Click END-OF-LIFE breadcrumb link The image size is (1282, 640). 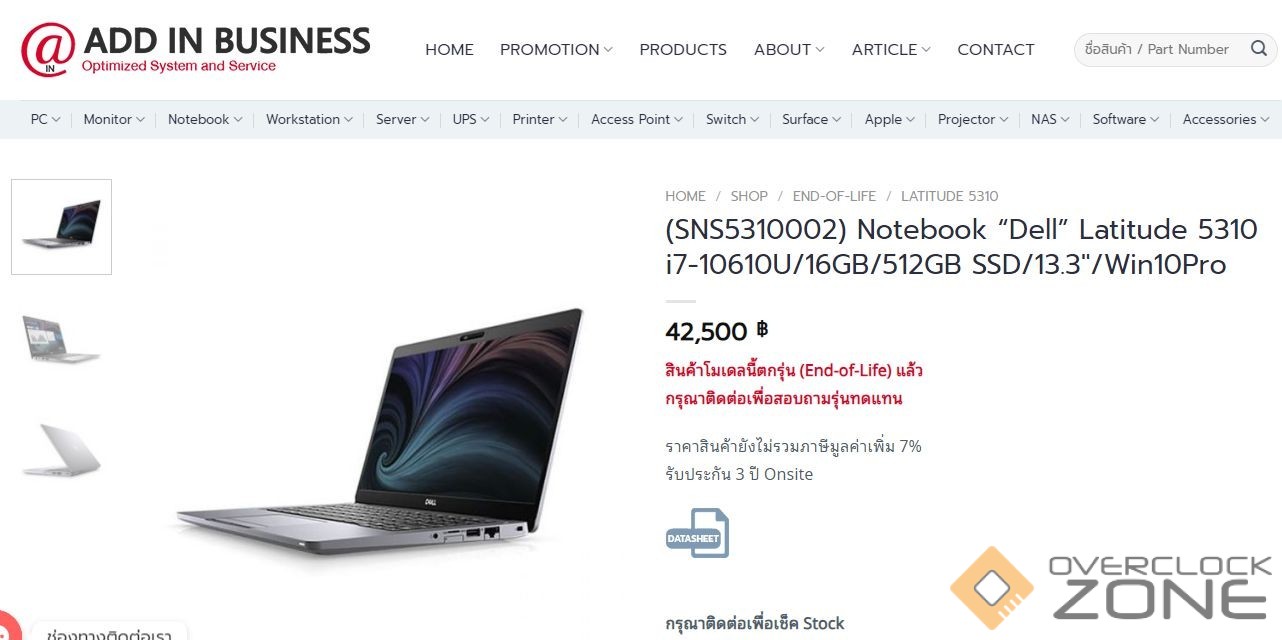point(834,196)
